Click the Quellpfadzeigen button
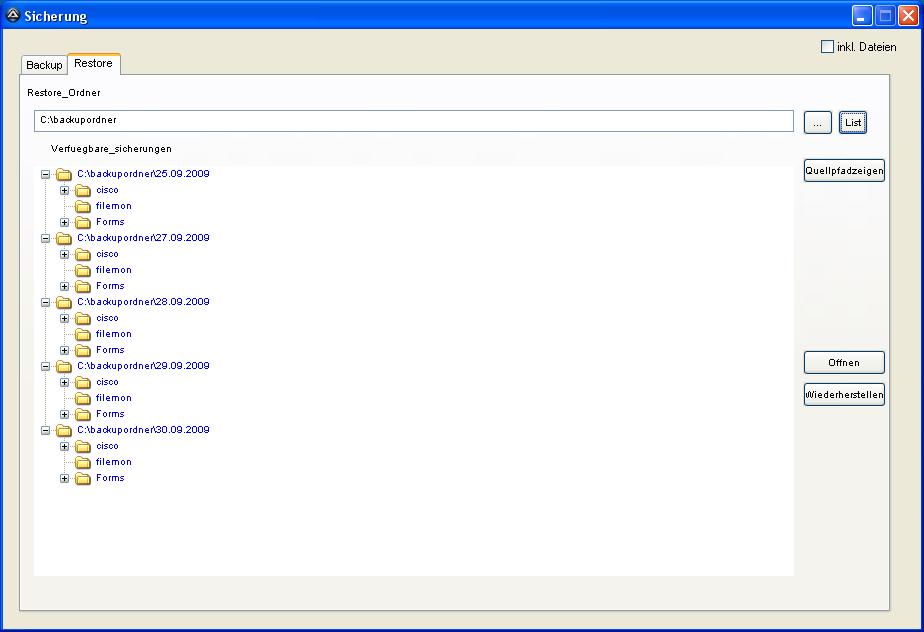The image size is (924, 632). pos(844,171)
